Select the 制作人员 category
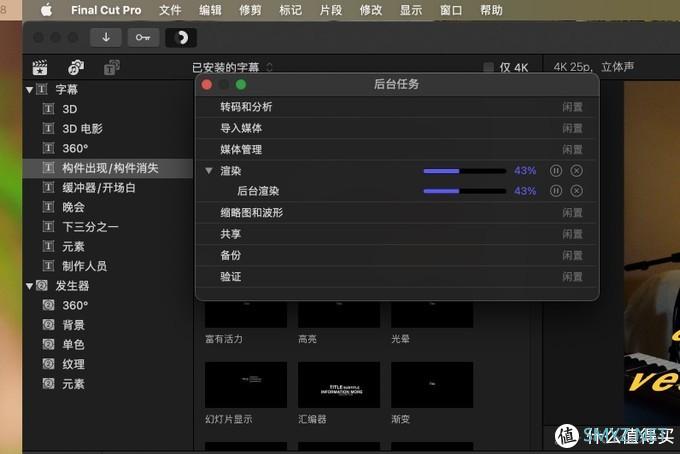This screenshot has width=680, height=454. pos(108,266)
